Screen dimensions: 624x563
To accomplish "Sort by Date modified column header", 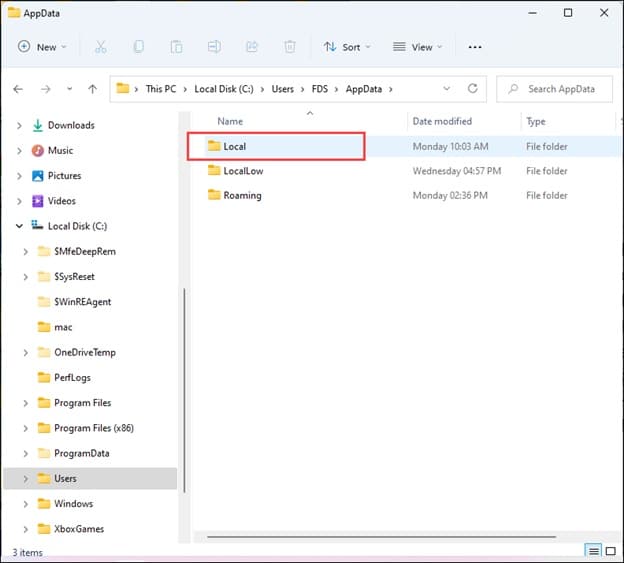I will [442, 121].
